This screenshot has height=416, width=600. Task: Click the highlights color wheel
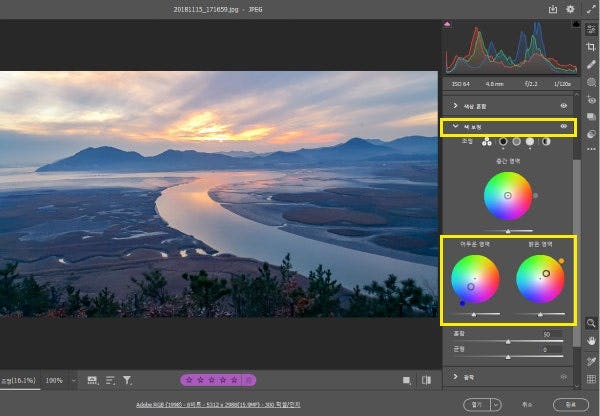click(x=540, y=279)
